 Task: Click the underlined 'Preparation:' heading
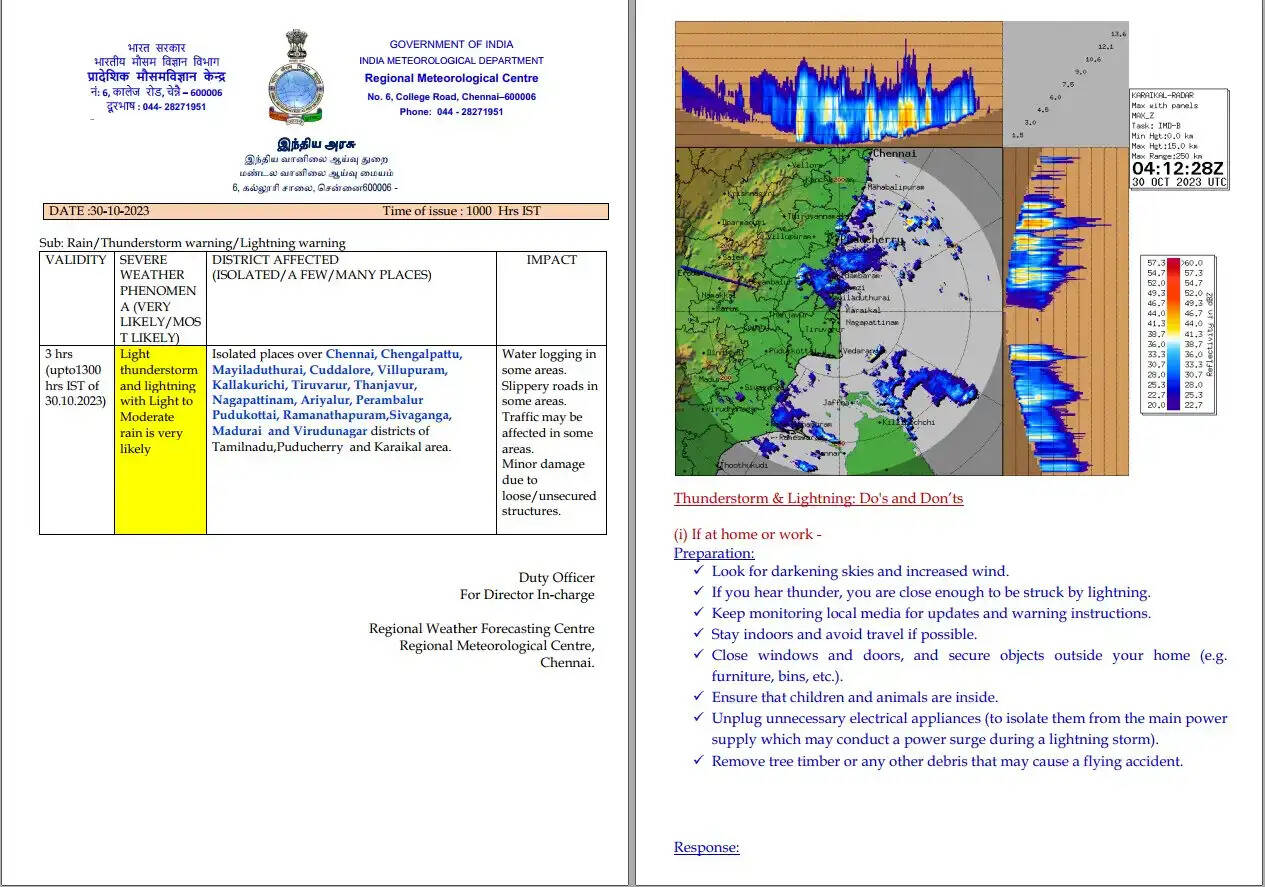(714, 553)
